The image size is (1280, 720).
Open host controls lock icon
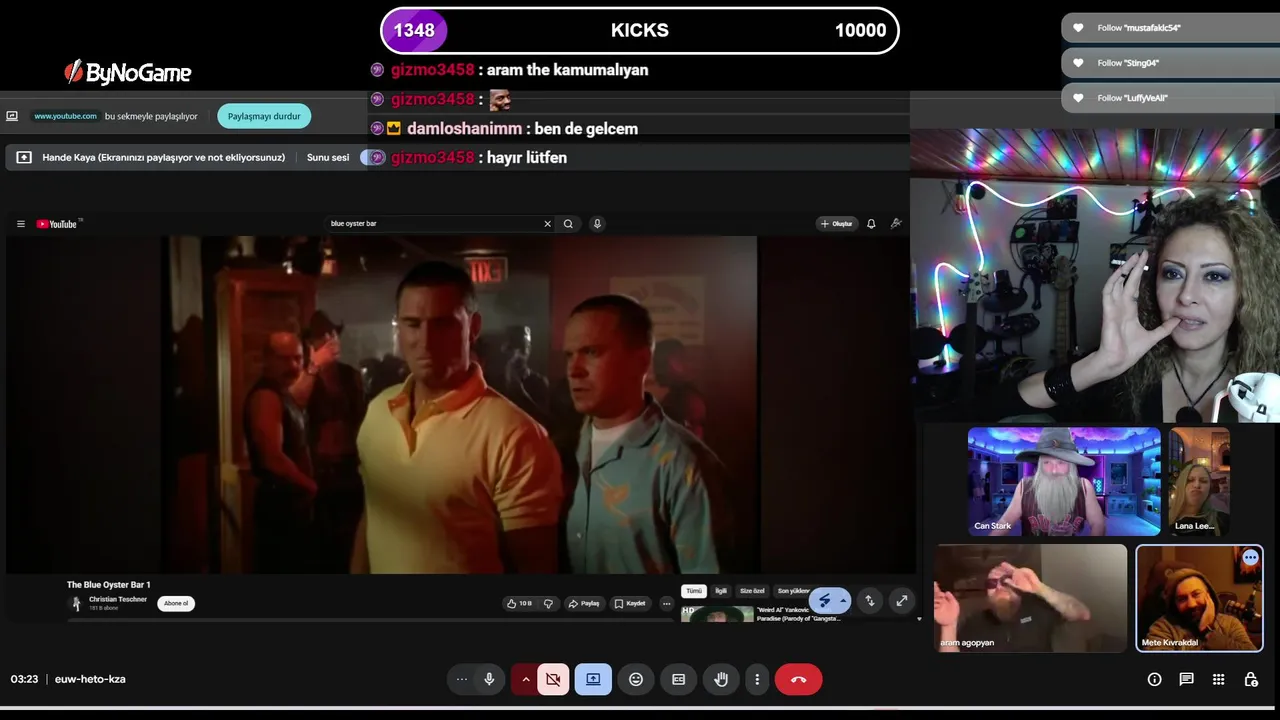pos(1250,679)
